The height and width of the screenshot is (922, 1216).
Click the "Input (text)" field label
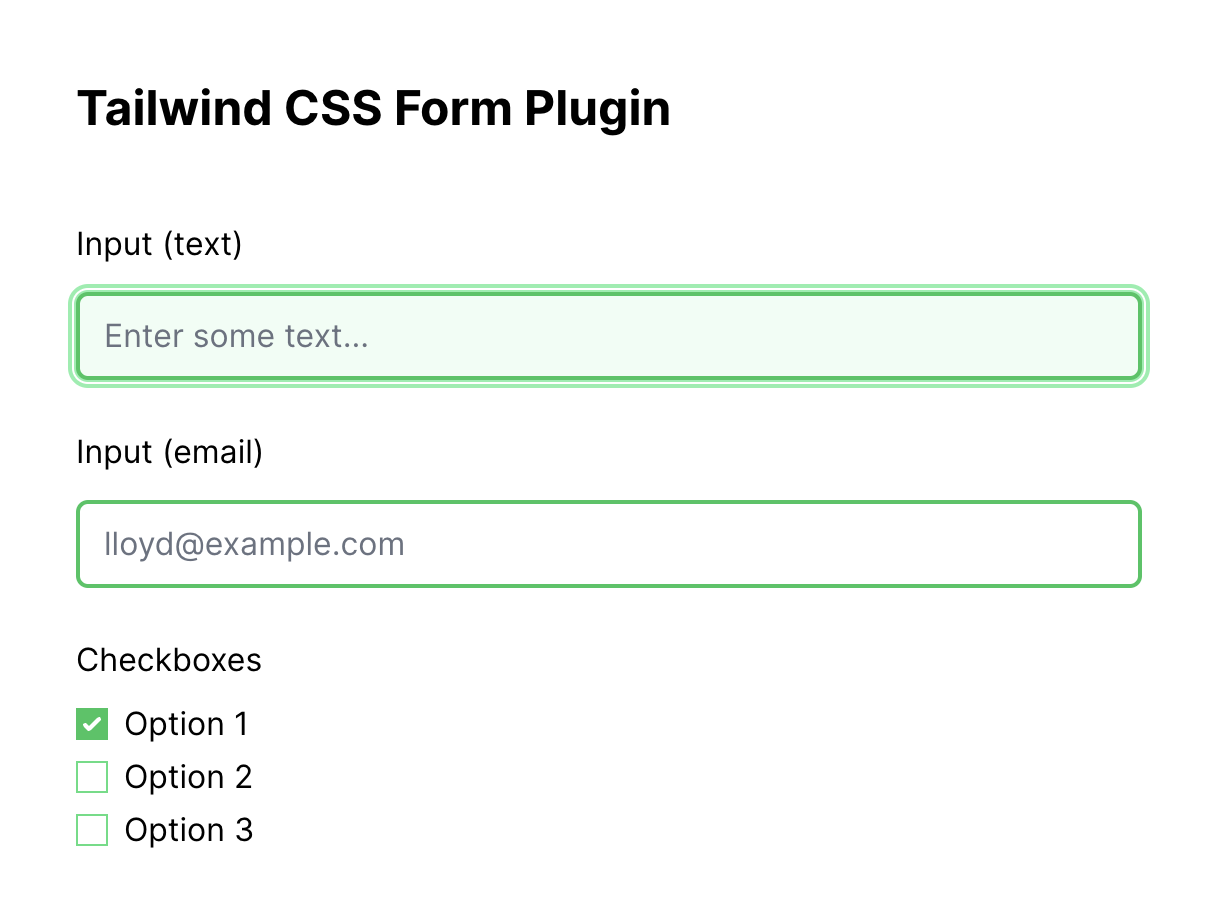tap(159, 244)
